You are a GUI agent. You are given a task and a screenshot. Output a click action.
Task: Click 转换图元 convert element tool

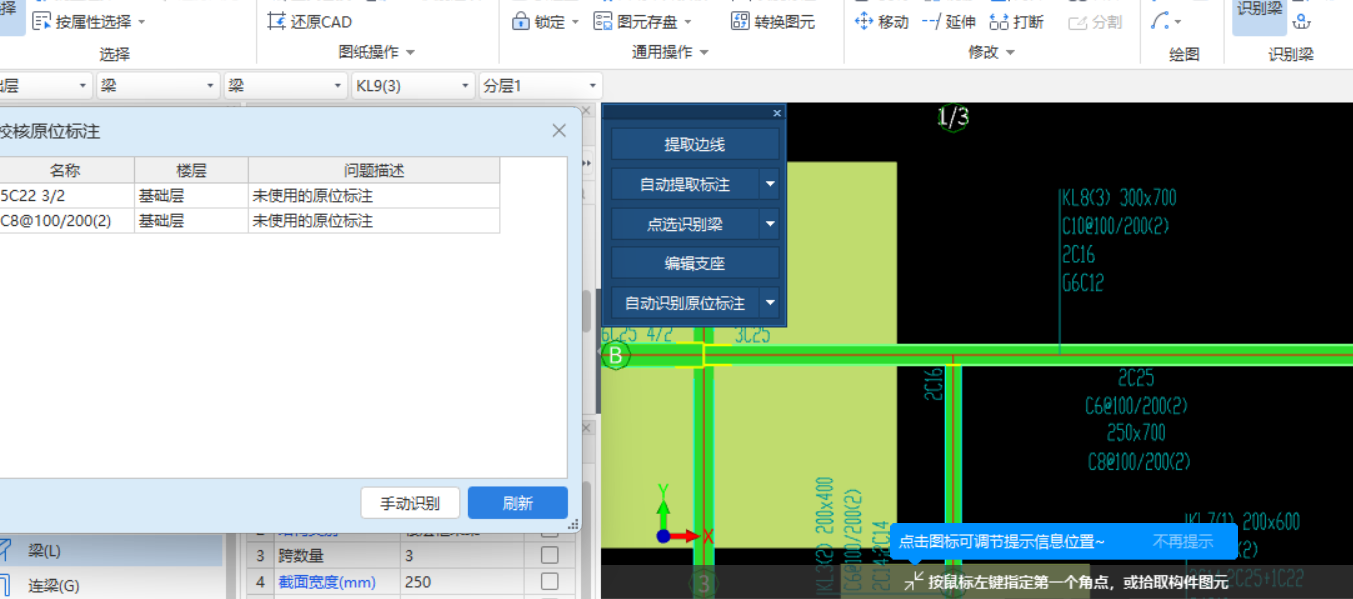(x=772, y=21)
